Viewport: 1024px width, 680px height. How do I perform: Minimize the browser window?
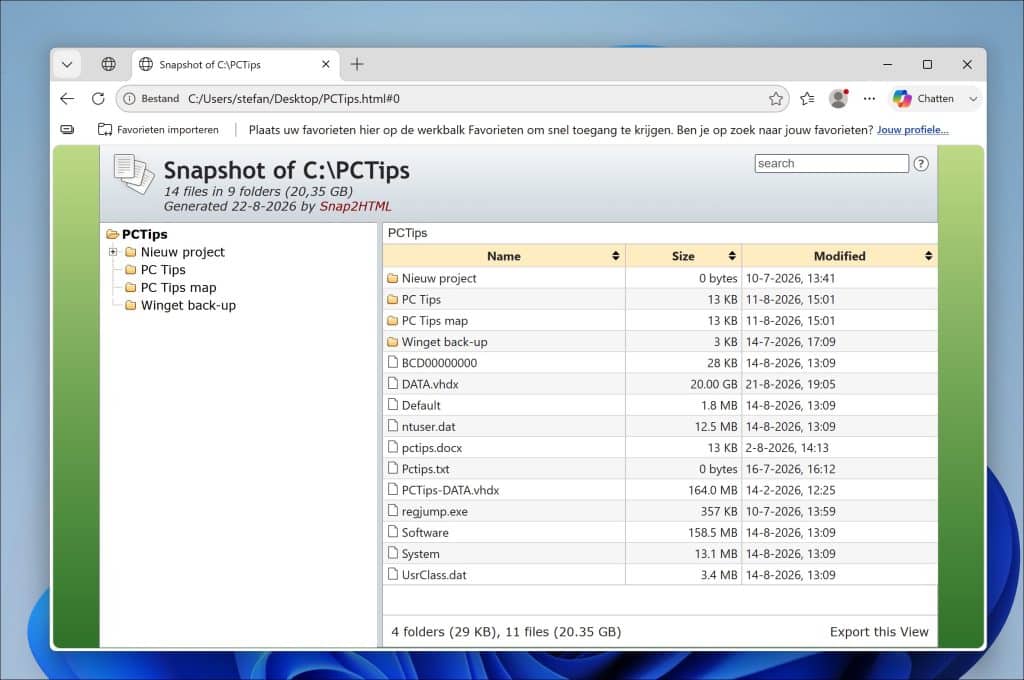coord(888,65)
